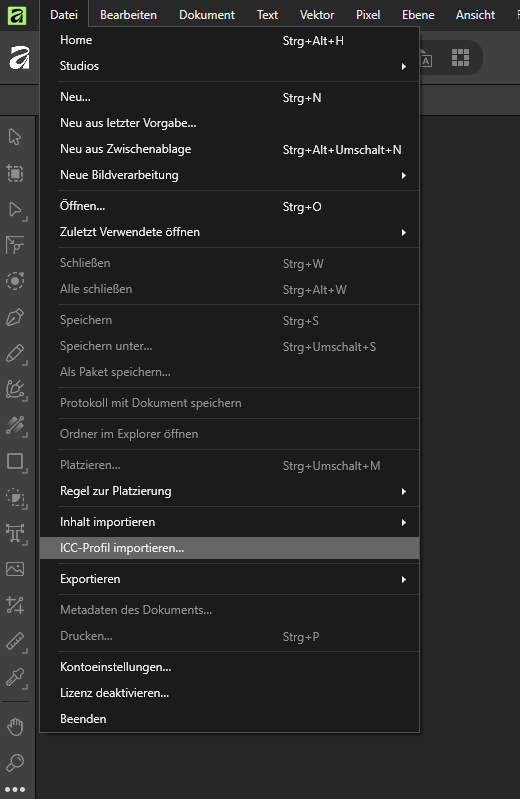520x799 pixels.
Task: Select the Point Transform tool
Action: pyautogui.click(x=15, y=245)
